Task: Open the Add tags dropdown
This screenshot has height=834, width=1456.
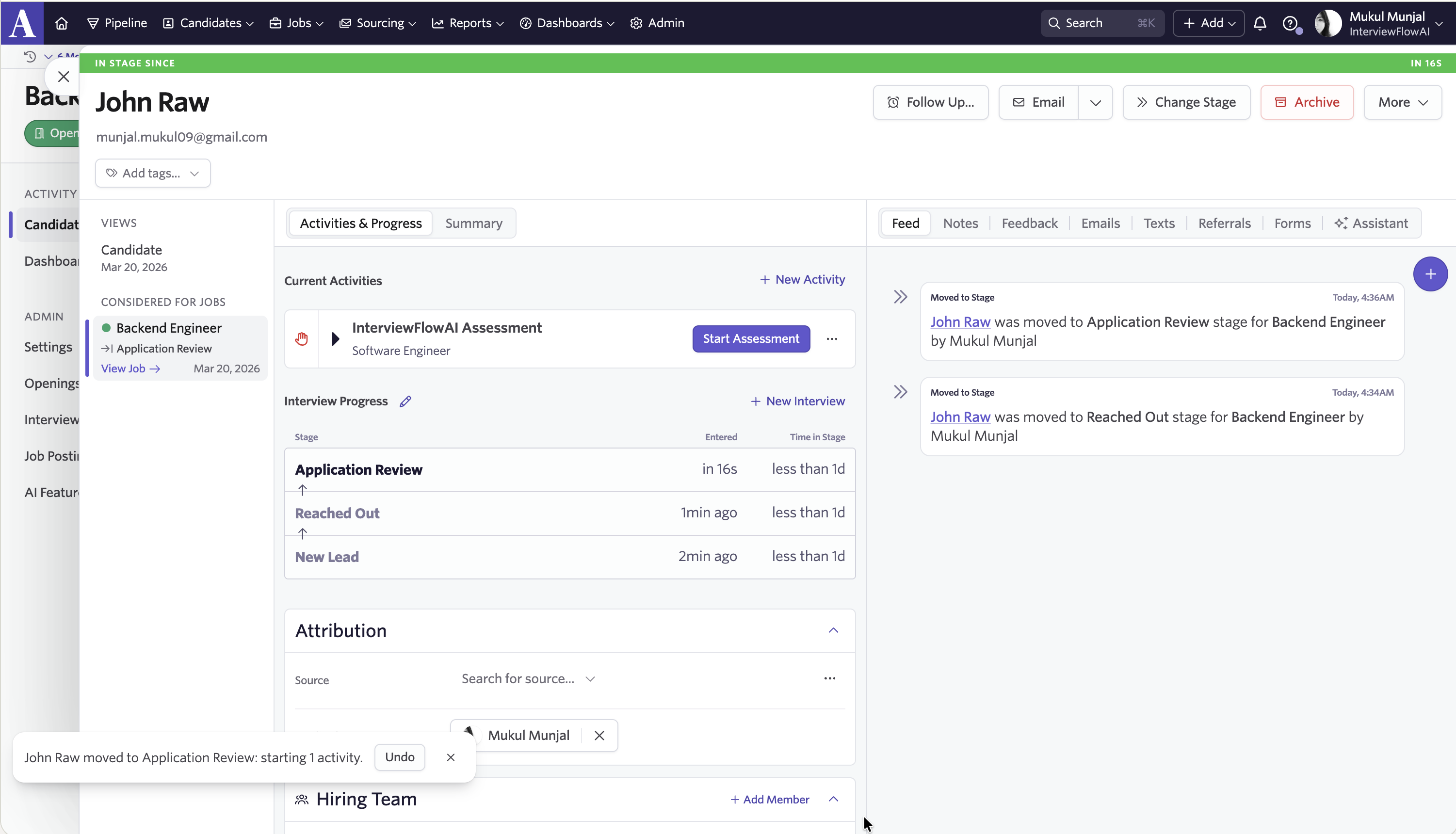Action: click(153, 173)
